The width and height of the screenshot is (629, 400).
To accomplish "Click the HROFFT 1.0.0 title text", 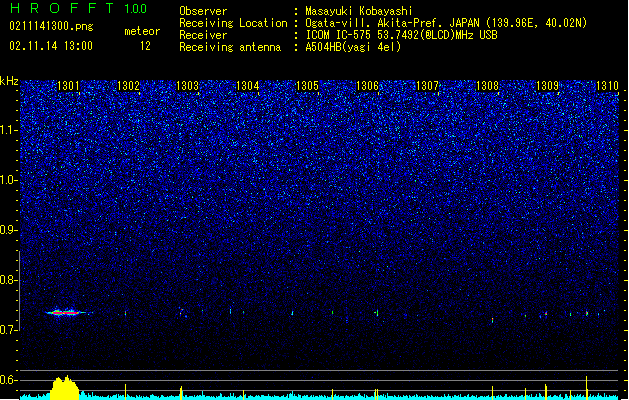I will click(79, 8).
